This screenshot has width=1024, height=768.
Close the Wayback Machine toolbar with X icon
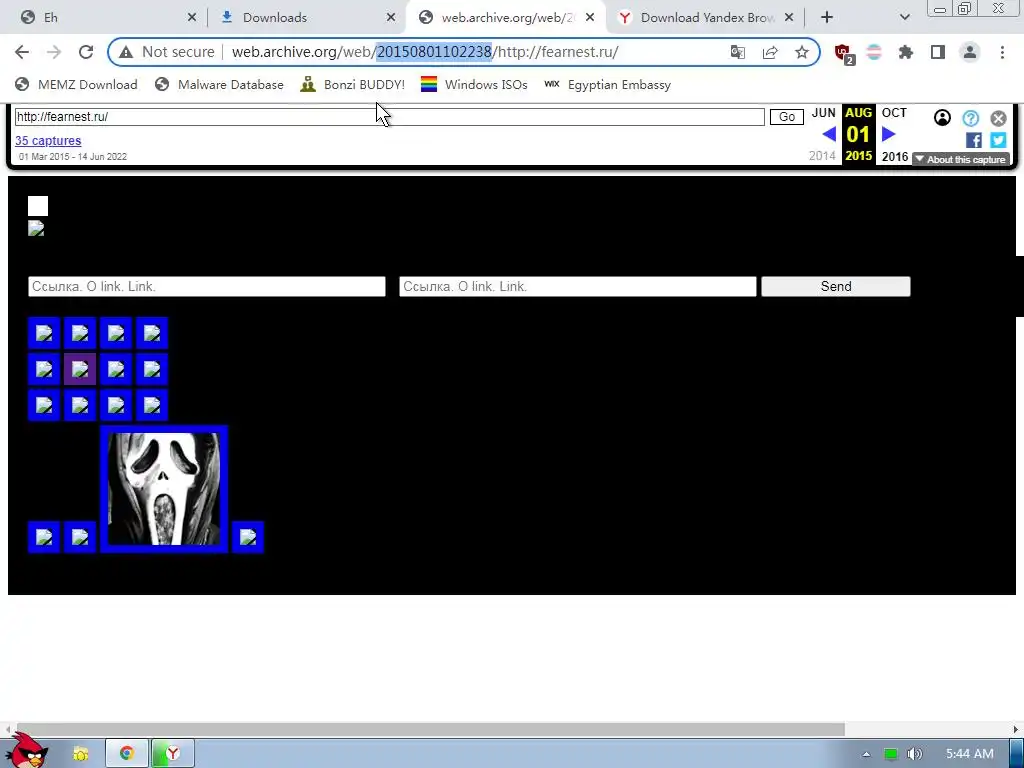point(998,118)
